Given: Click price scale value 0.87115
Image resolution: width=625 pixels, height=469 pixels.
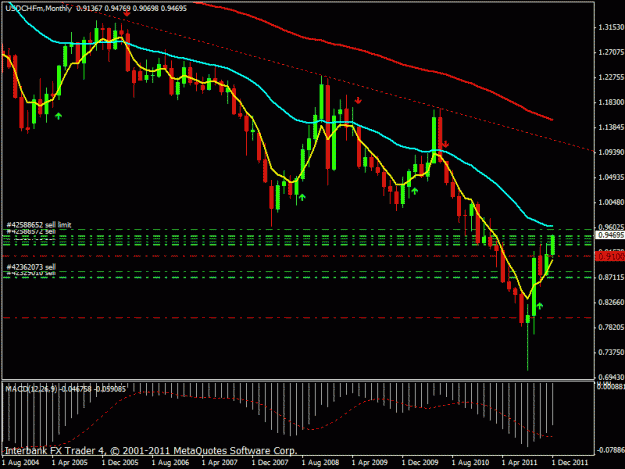Looking at the screenshot, I should tap(611, 277).
